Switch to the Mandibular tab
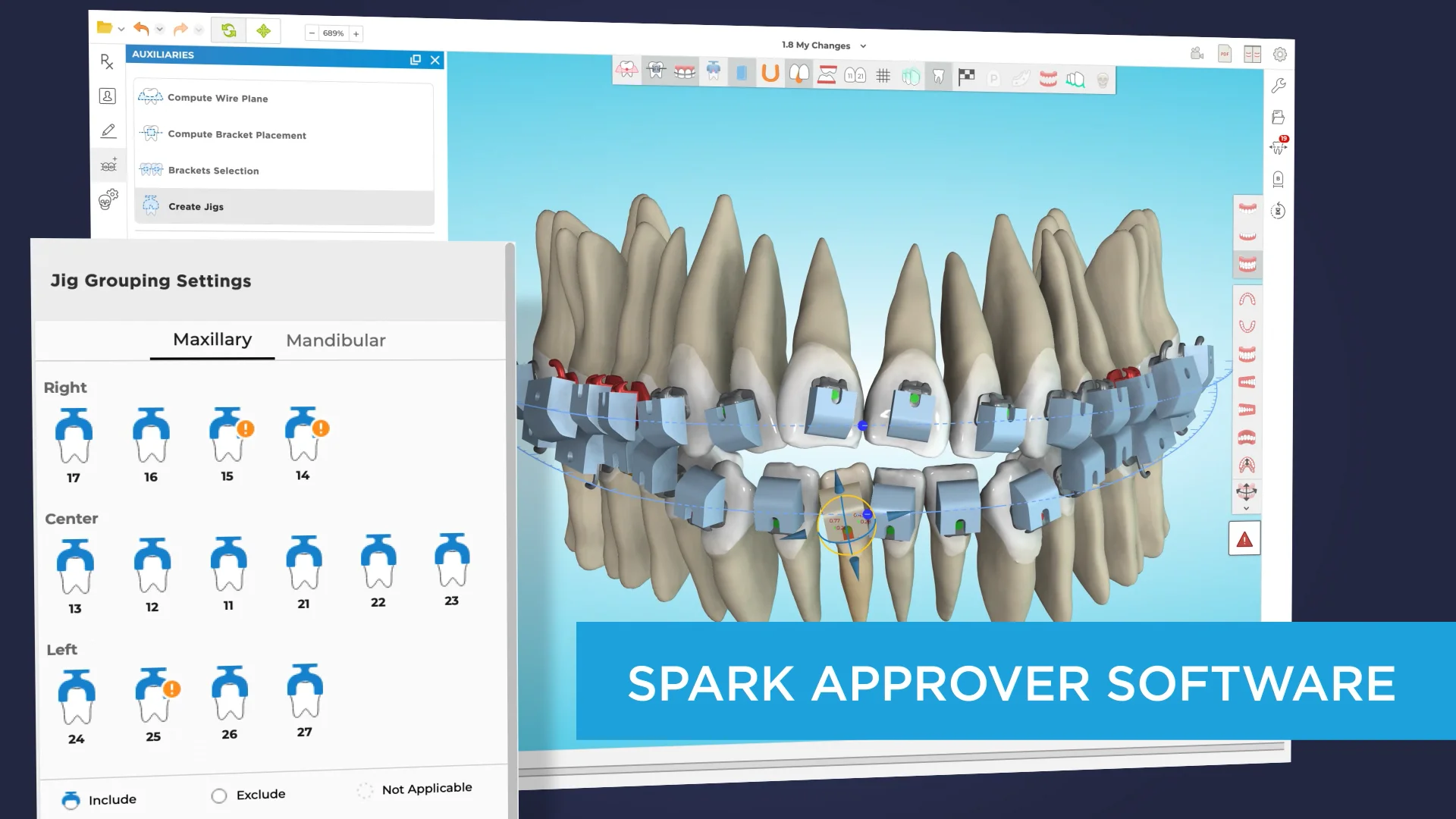This screenshot has width=1456, height=819. pyautogui.click(x=336, y=340)
